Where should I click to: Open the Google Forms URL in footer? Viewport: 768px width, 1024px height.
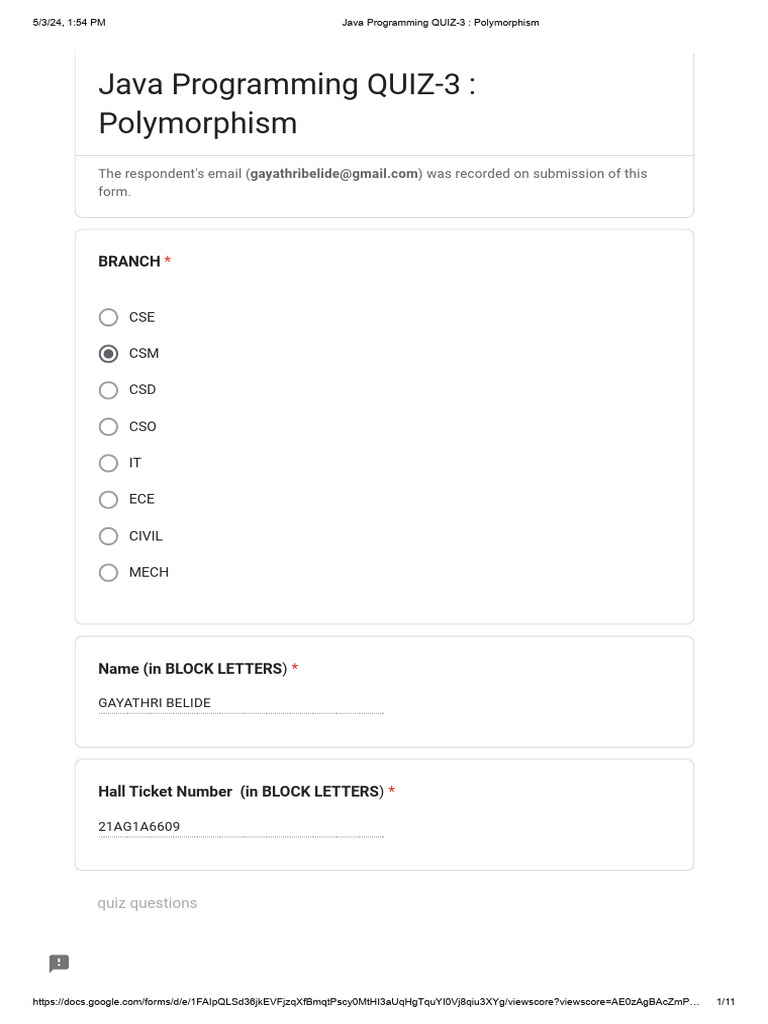[366, 1002]
